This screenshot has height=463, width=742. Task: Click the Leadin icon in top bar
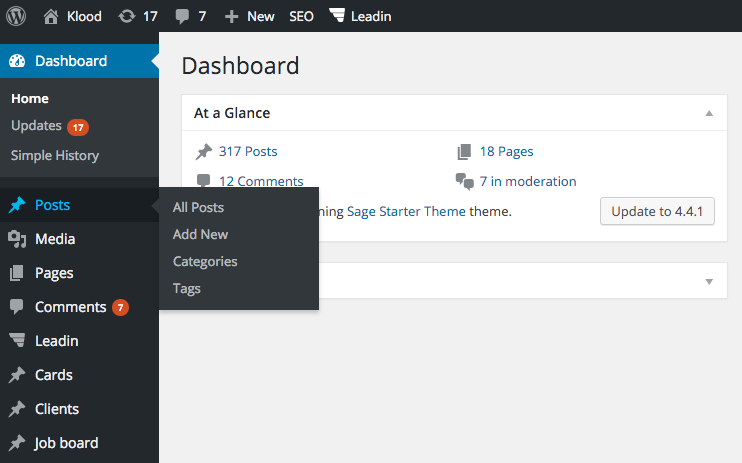click(x=337, y=16)
